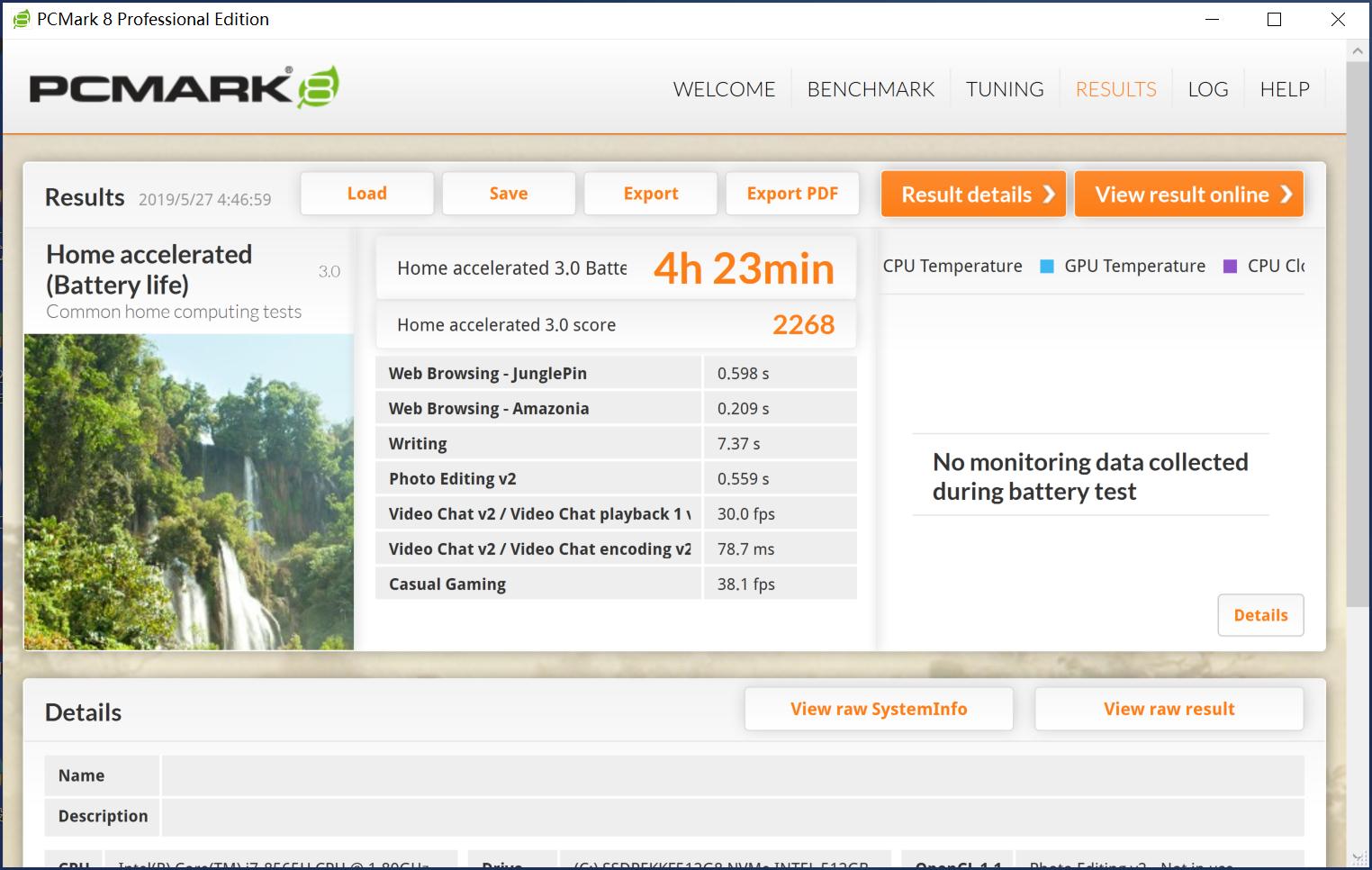Image resolution: width=1372 pixels, height=870 pixels.
Task: Click the 38.1 fps Casual Gaming value
Action: 745,584
